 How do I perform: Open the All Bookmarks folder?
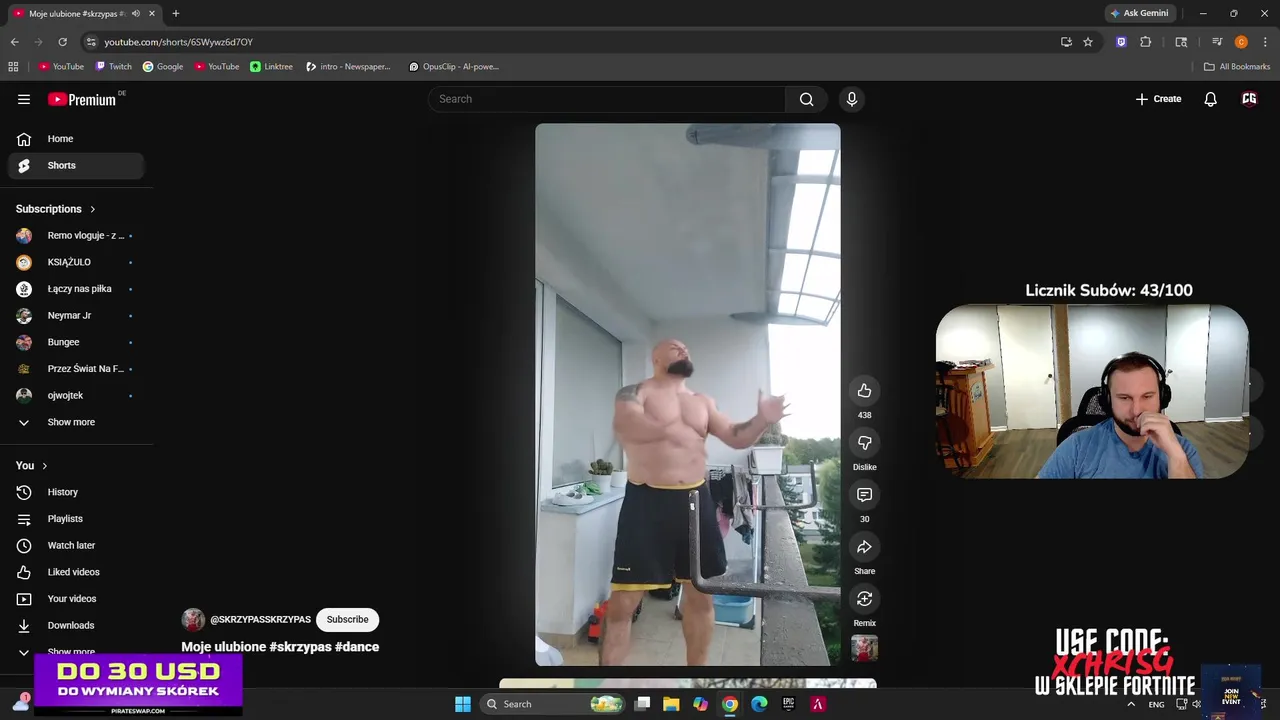coord(1237,67)
